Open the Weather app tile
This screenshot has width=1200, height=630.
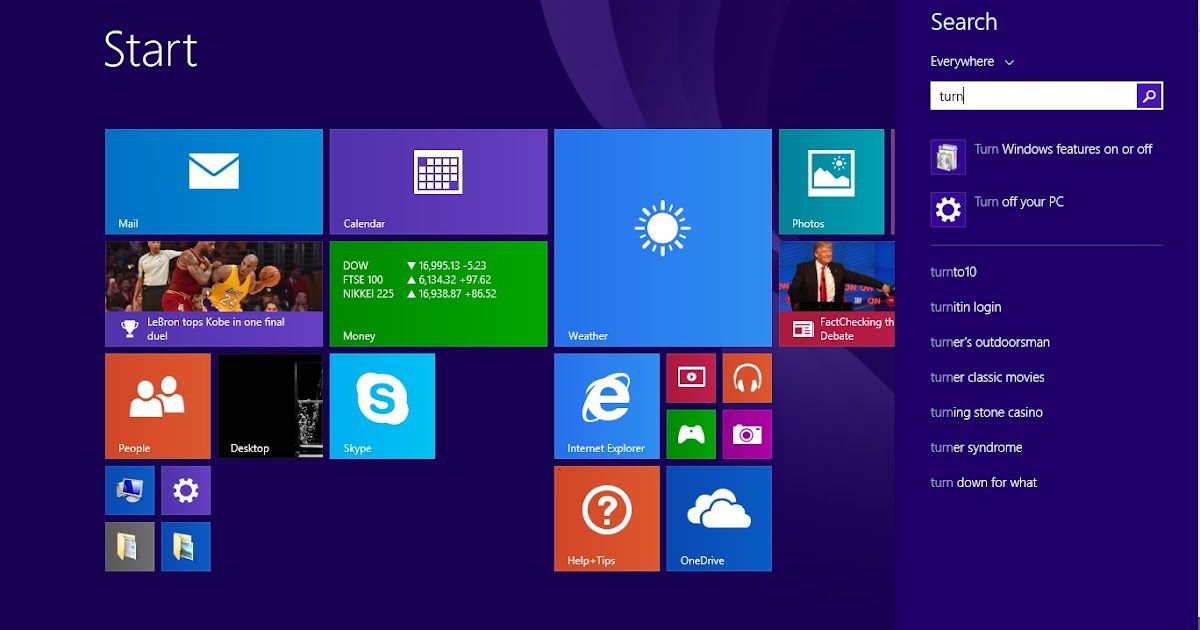[x=662, y=237]
